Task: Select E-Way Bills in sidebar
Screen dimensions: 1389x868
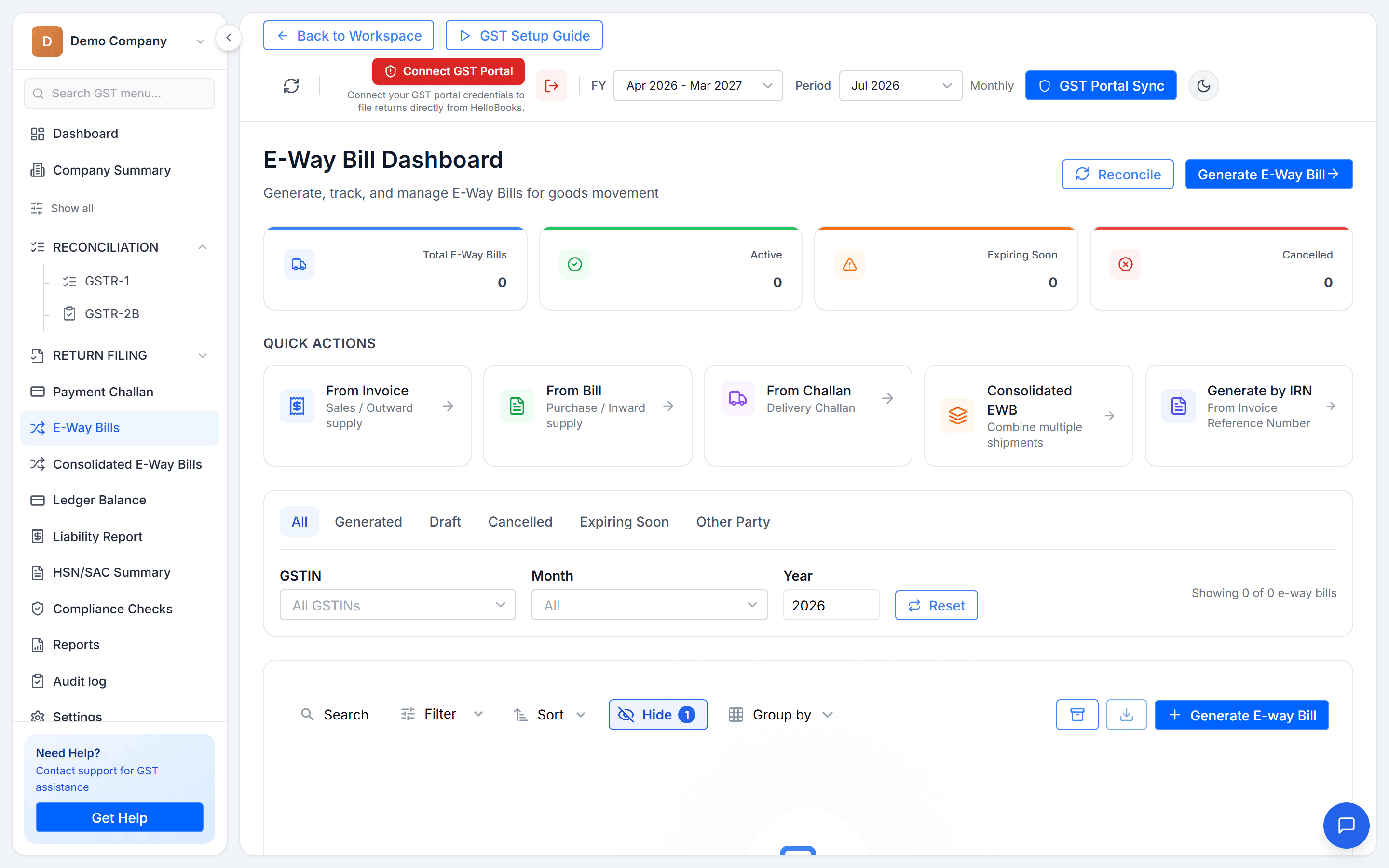Action: pyautogui.click(x=120, y=428)
